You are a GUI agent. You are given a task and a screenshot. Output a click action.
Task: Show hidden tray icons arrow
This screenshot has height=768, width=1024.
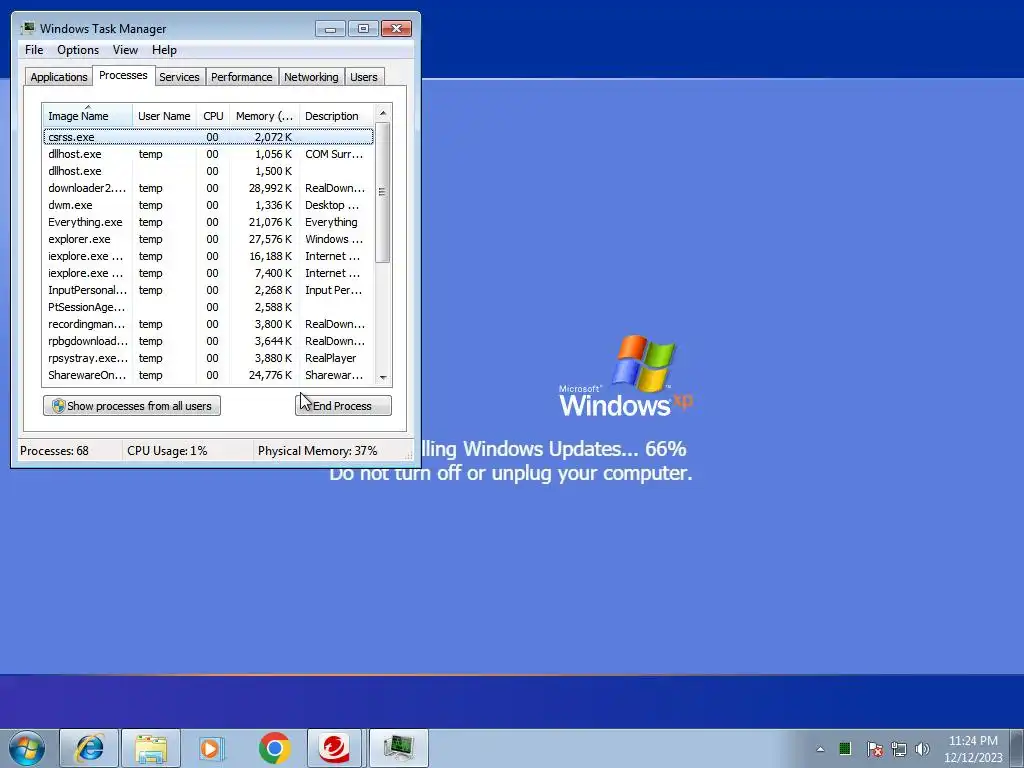820,749
